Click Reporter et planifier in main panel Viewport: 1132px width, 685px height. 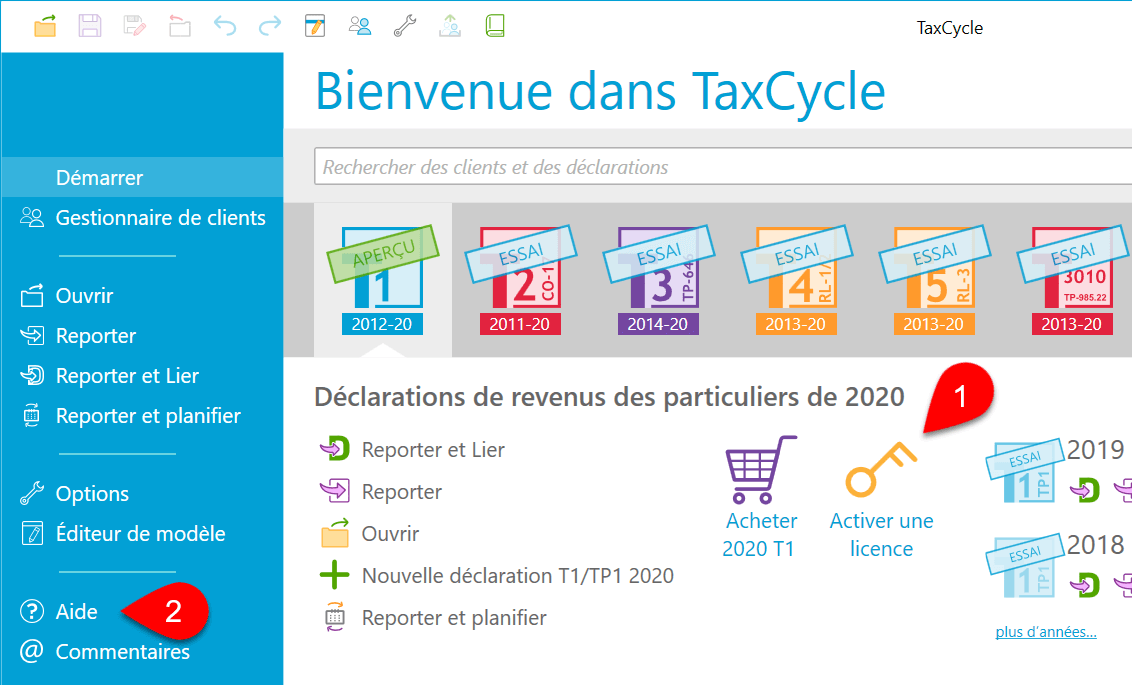433,618
